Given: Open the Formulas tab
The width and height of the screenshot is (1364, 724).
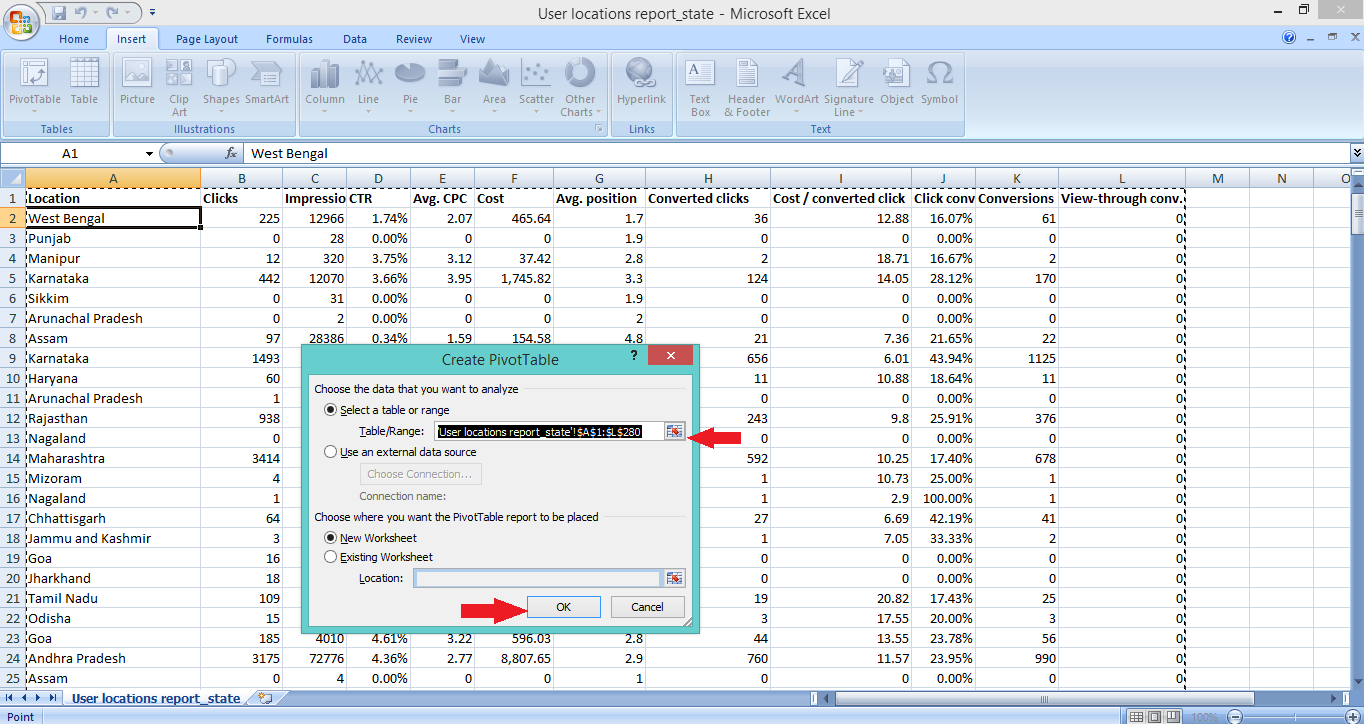Looking at the screenshot, I should pos(289,39).
